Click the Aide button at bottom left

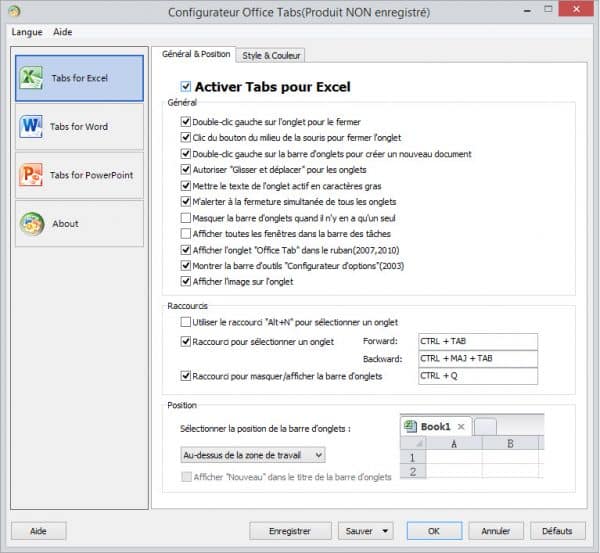click(x=38, y=531)
